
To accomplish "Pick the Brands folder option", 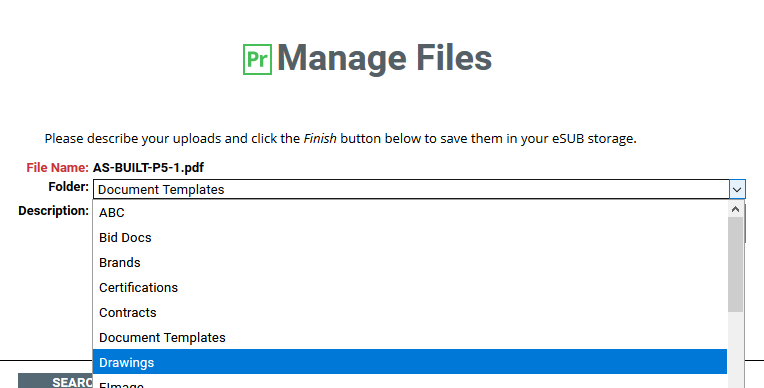I will coord(410,262).
